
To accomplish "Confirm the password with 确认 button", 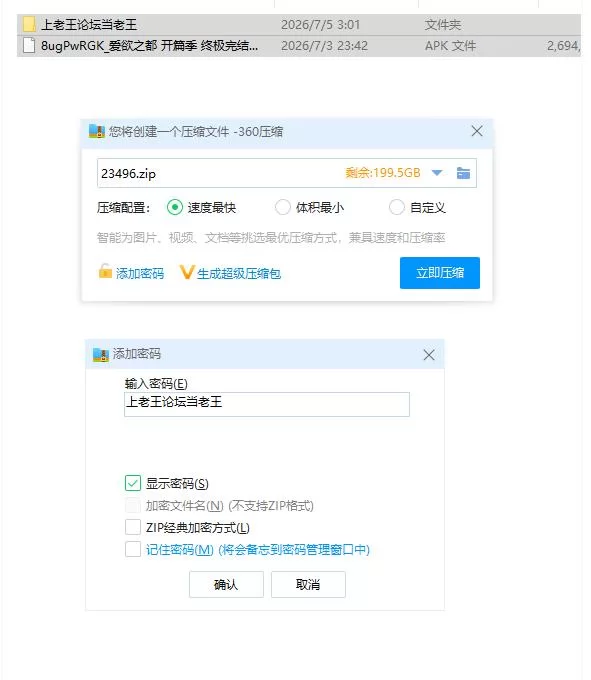I will [226, 585].
